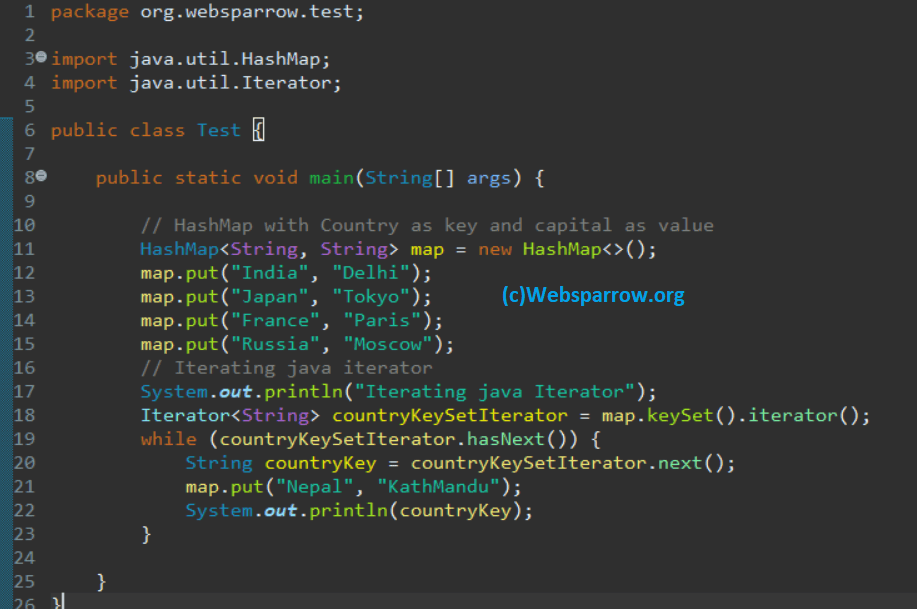
Task: Click the closing brace on line 25
Action: point(99,581)
